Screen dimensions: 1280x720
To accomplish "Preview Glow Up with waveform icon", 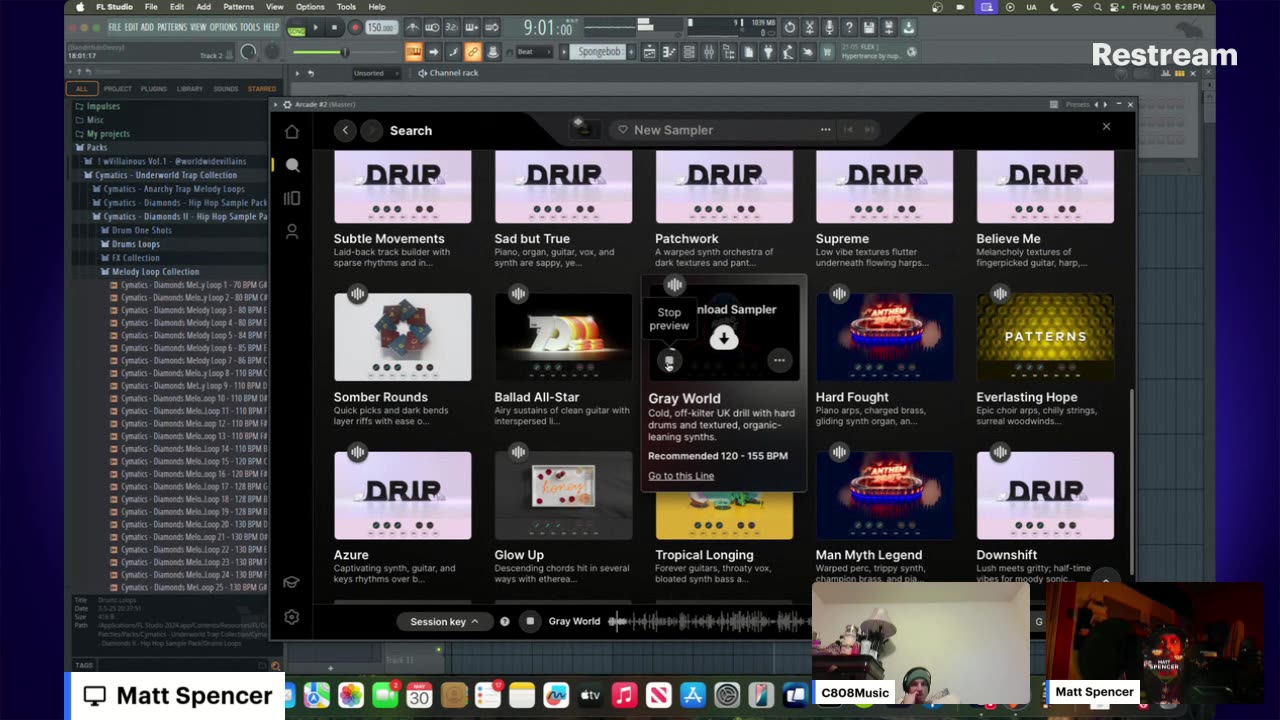I will coord(518,453).
